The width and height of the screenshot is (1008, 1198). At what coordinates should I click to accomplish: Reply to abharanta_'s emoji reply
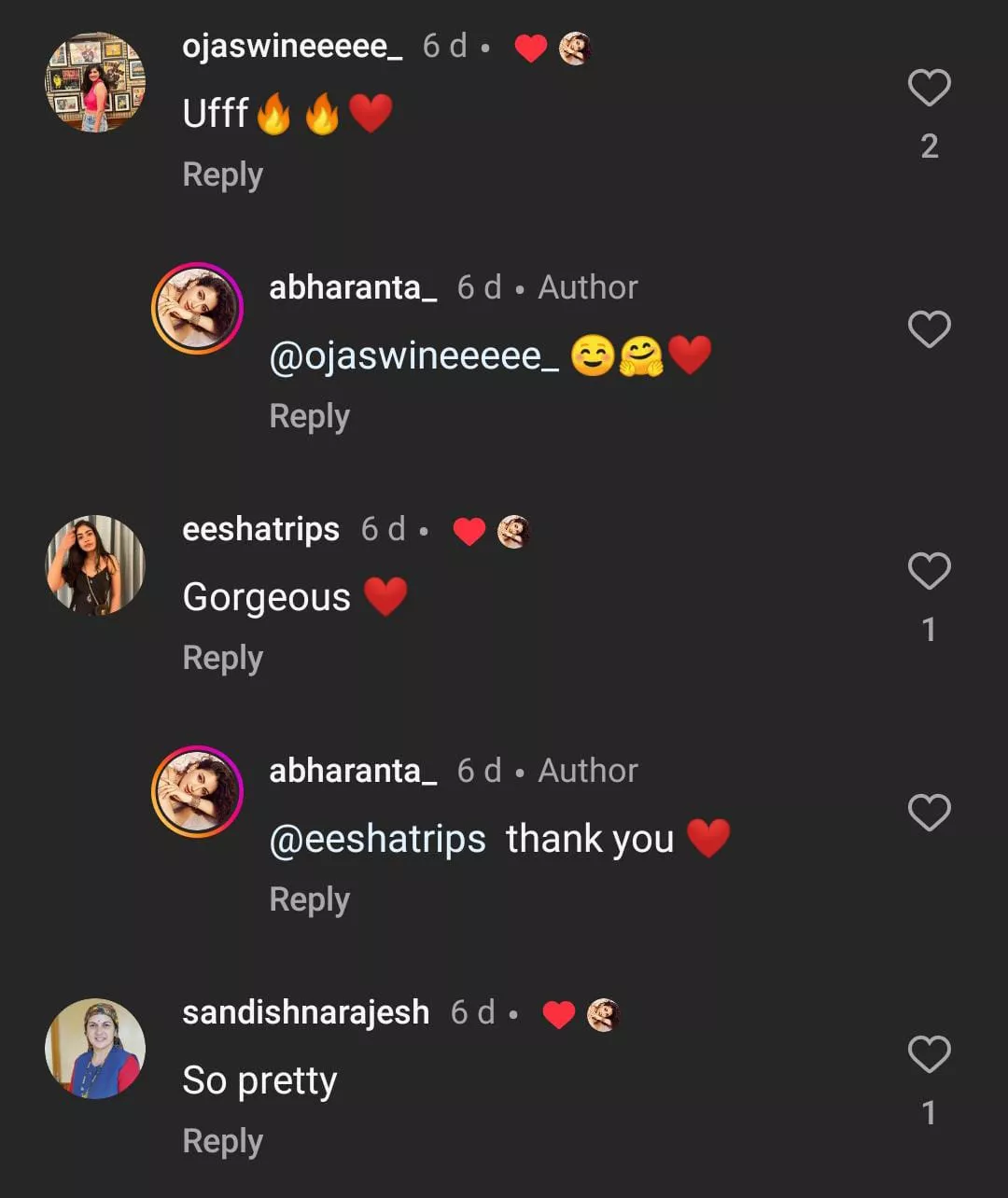click(x=309, y=416)
